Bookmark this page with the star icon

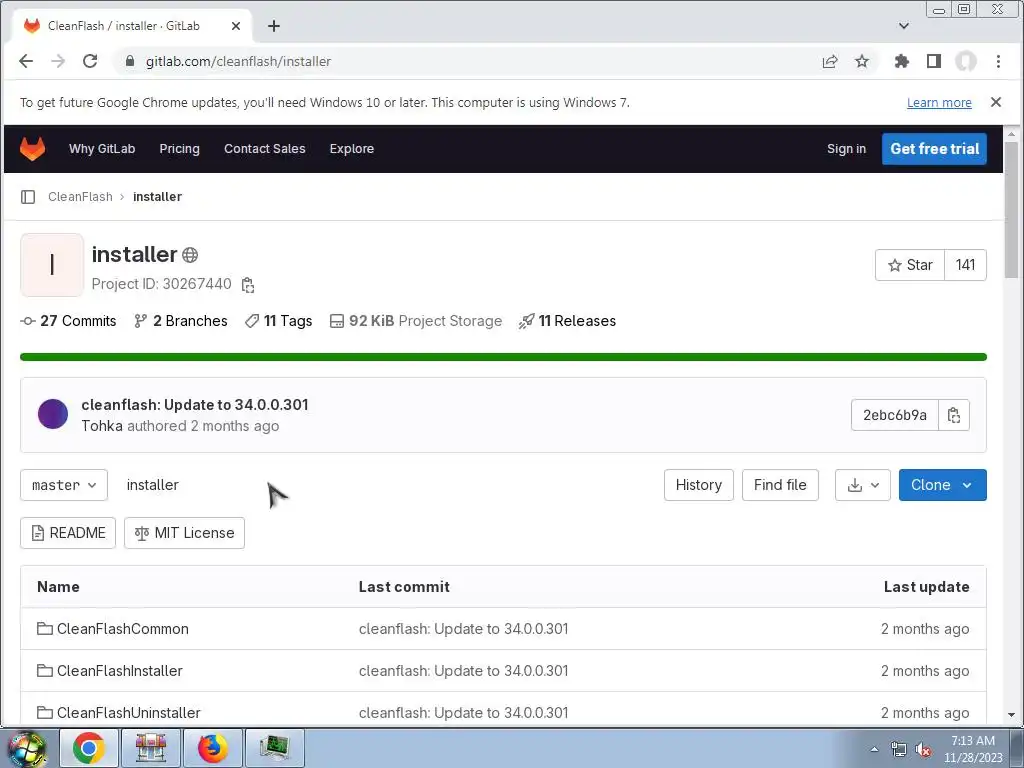(x=862, y=61)
